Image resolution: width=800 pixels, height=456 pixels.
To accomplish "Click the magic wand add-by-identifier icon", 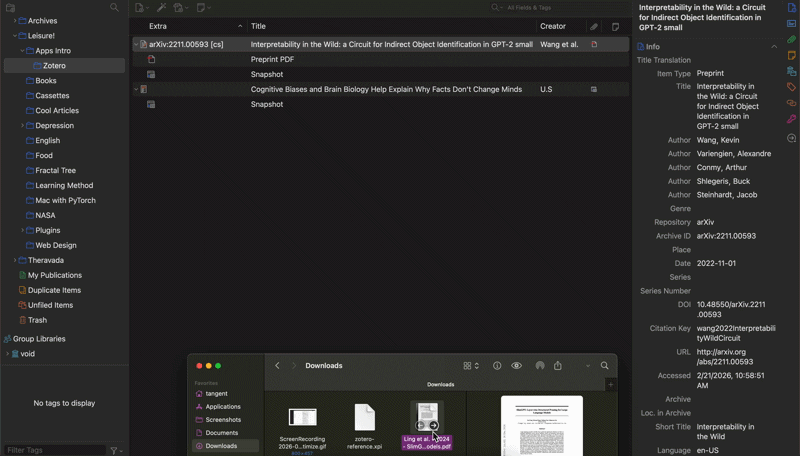I will [162, 8].
